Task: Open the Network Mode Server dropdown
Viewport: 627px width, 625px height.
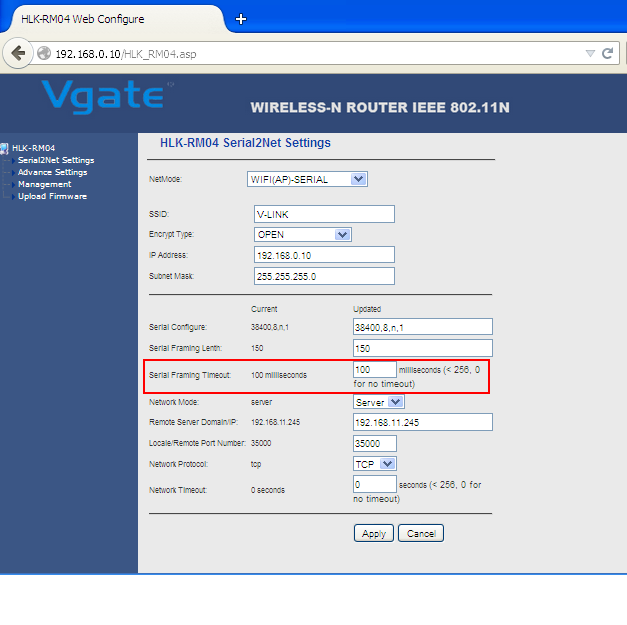Action: [379, 402]
